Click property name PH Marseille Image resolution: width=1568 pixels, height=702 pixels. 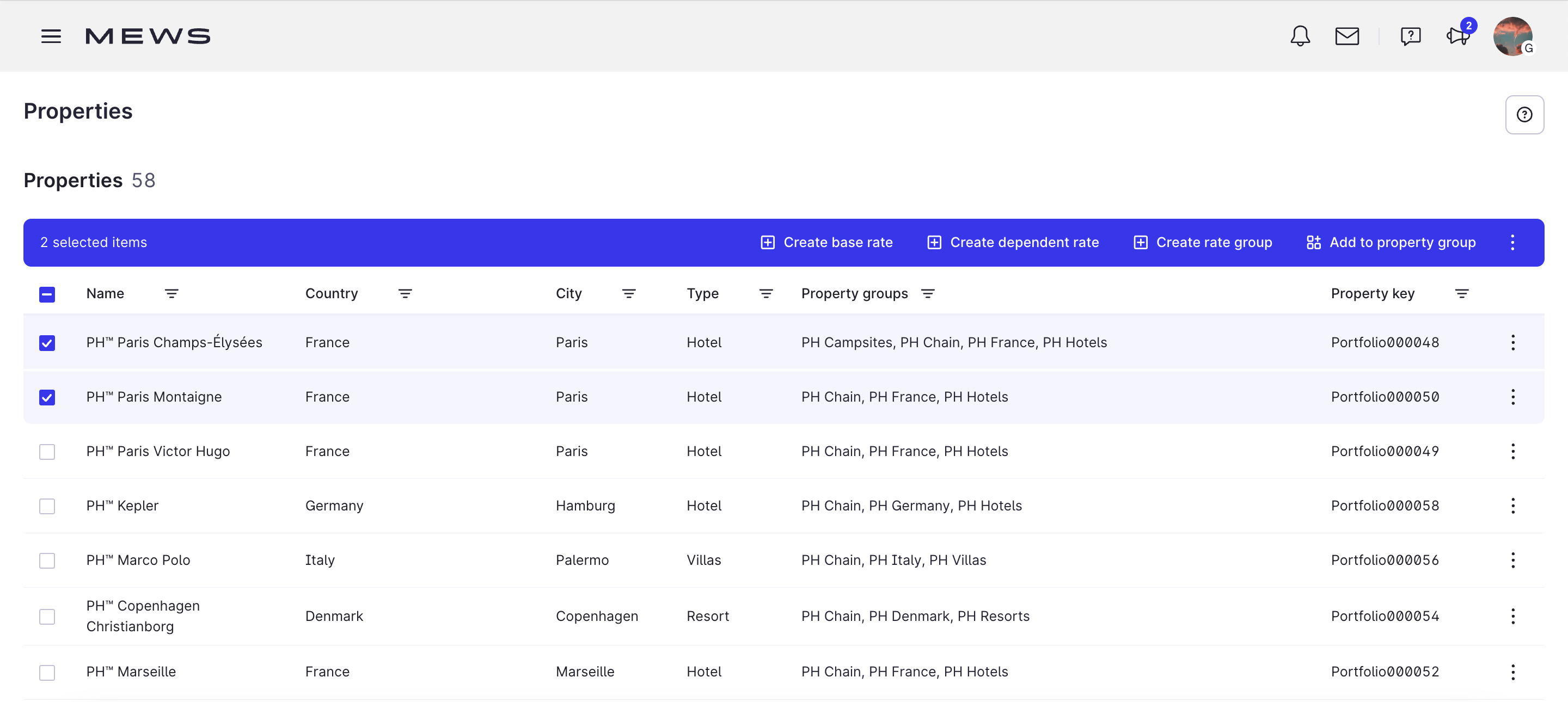131,672
